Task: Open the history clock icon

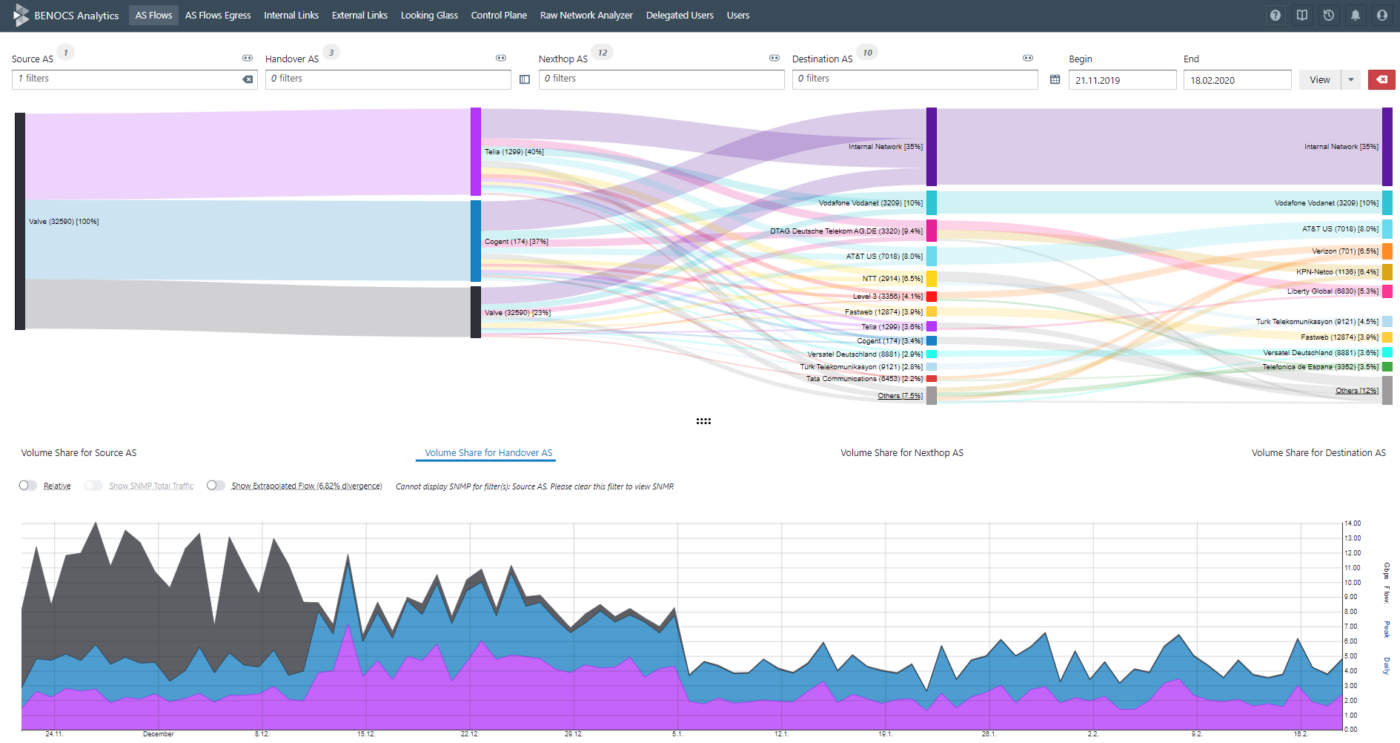Action: [1328, 15]
